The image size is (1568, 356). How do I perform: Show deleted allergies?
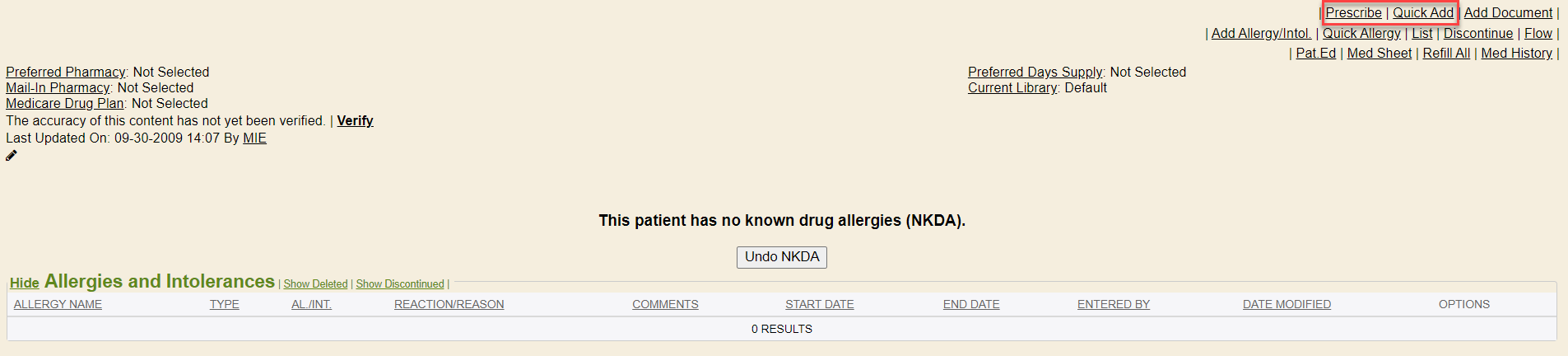coord(315,284)
